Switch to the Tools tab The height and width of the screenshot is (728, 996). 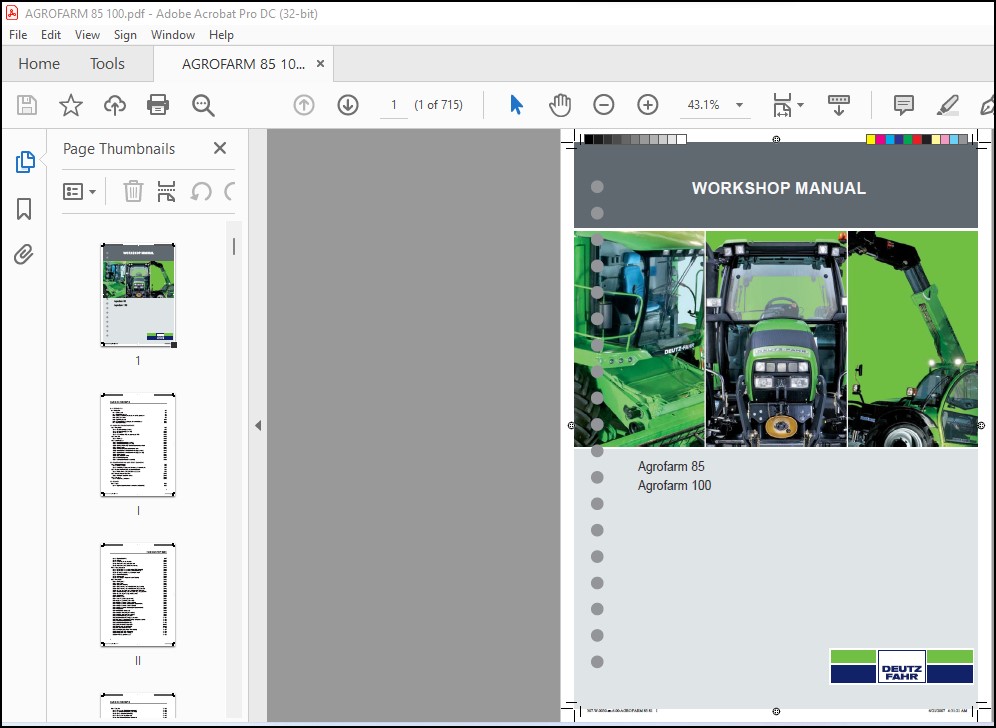[x=107, y=64]
